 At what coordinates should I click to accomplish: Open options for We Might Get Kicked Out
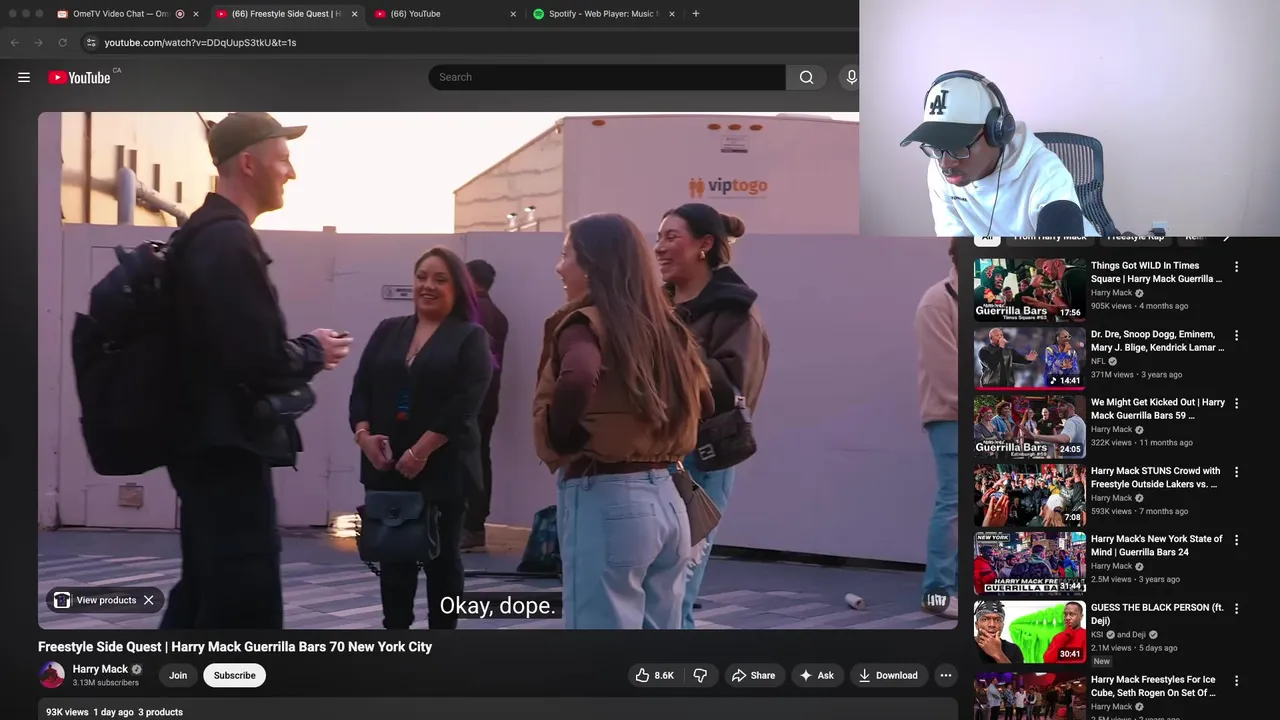coord(1236,403)
